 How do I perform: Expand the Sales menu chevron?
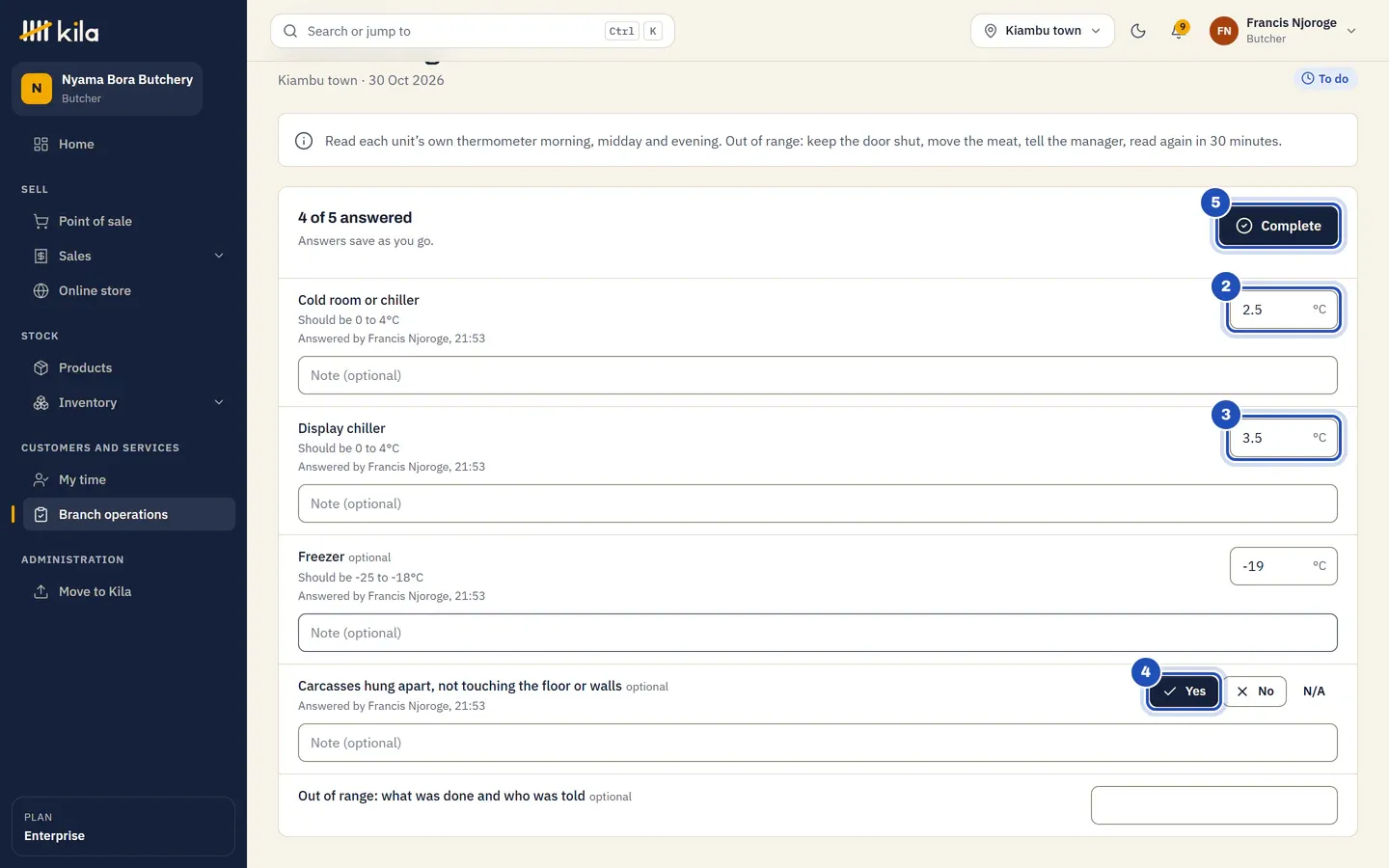219,256
